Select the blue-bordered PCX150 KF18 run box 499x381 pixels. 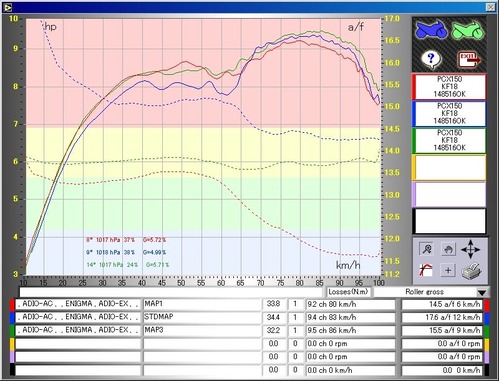tap(449, 113)
